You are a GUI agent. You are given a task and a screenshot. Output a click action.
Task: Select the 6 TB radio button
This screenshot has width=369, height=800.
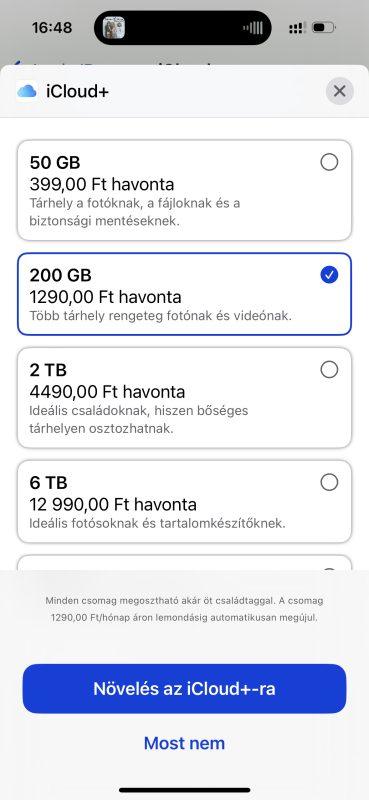pos(329,482)
